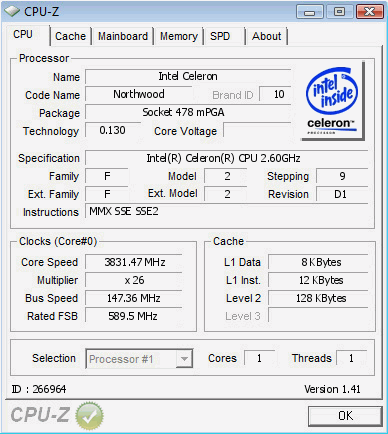Click the Version 1.41 label

tap(332, 389)
